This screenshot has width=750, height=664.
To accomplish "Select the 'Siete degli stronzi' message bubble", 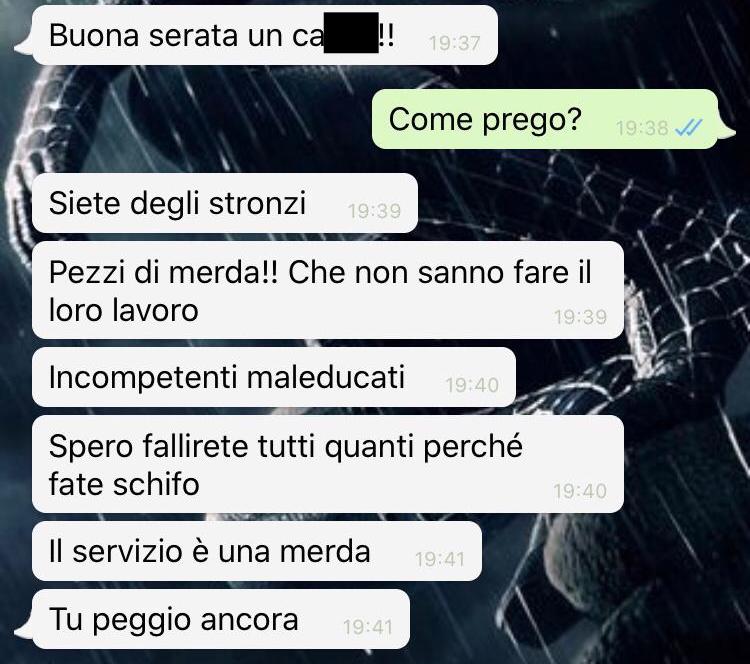I will [225, 203].
